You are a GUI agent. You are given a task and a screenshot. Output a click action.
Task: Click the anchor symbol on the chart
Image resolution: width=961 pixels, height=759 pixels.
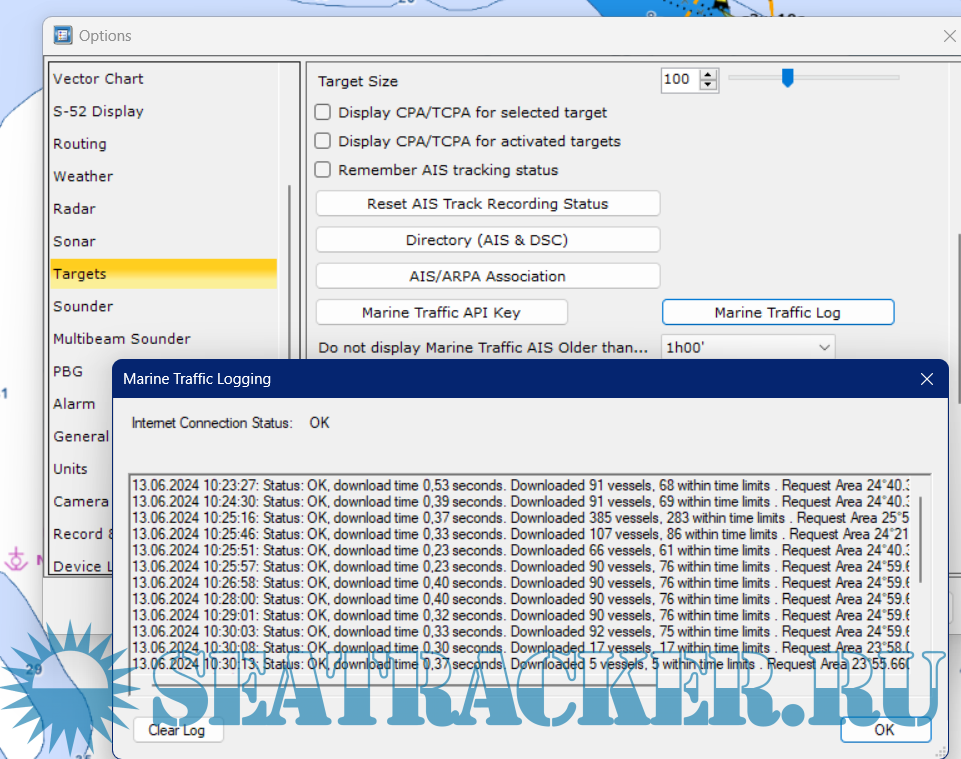(x=16, y=560)
